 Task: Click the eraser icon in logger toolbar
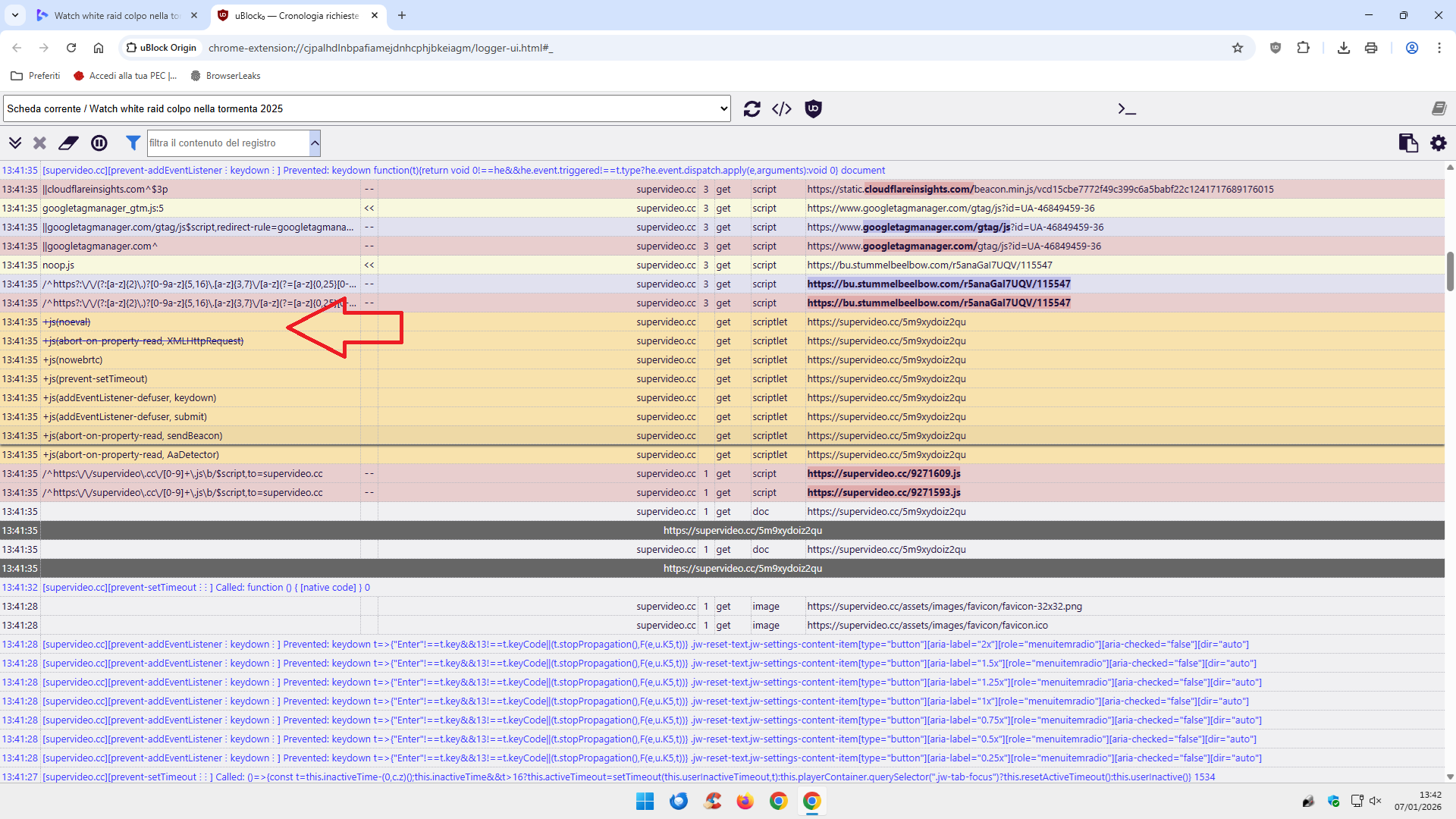tap(68, 143)
